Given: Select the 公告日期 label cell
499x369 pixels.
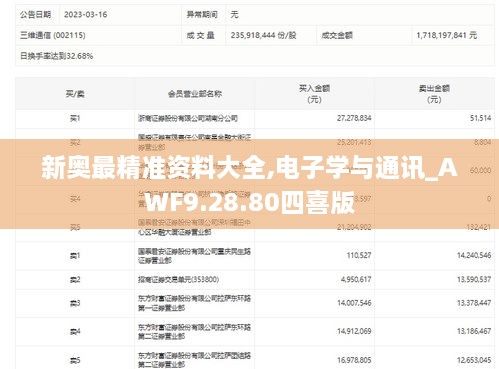Looking at the screenshot, I should click(35, 15).
